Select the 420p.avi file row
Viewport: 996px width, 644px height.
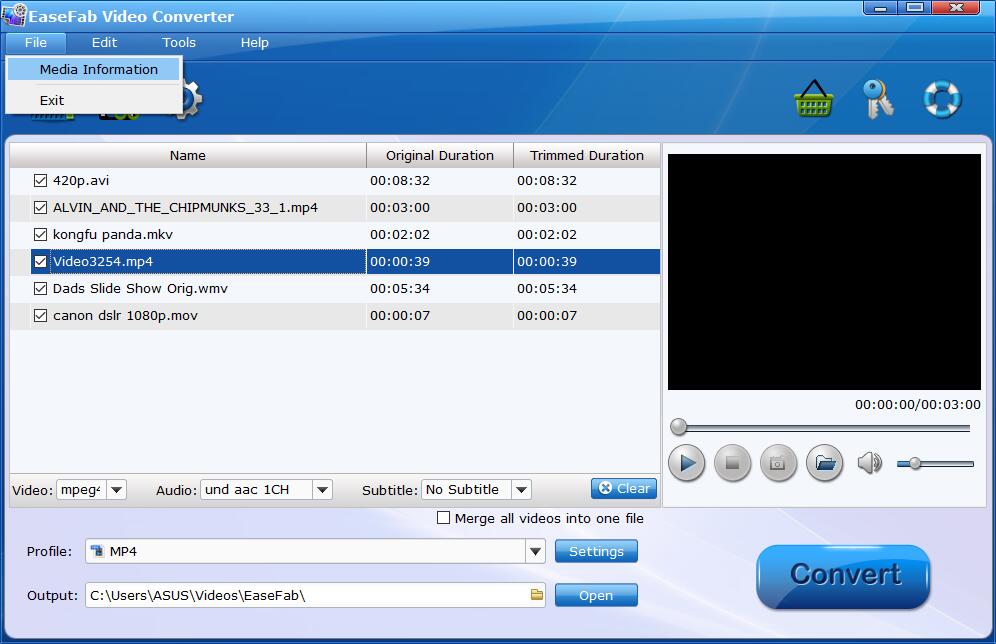tap(335, 181)
